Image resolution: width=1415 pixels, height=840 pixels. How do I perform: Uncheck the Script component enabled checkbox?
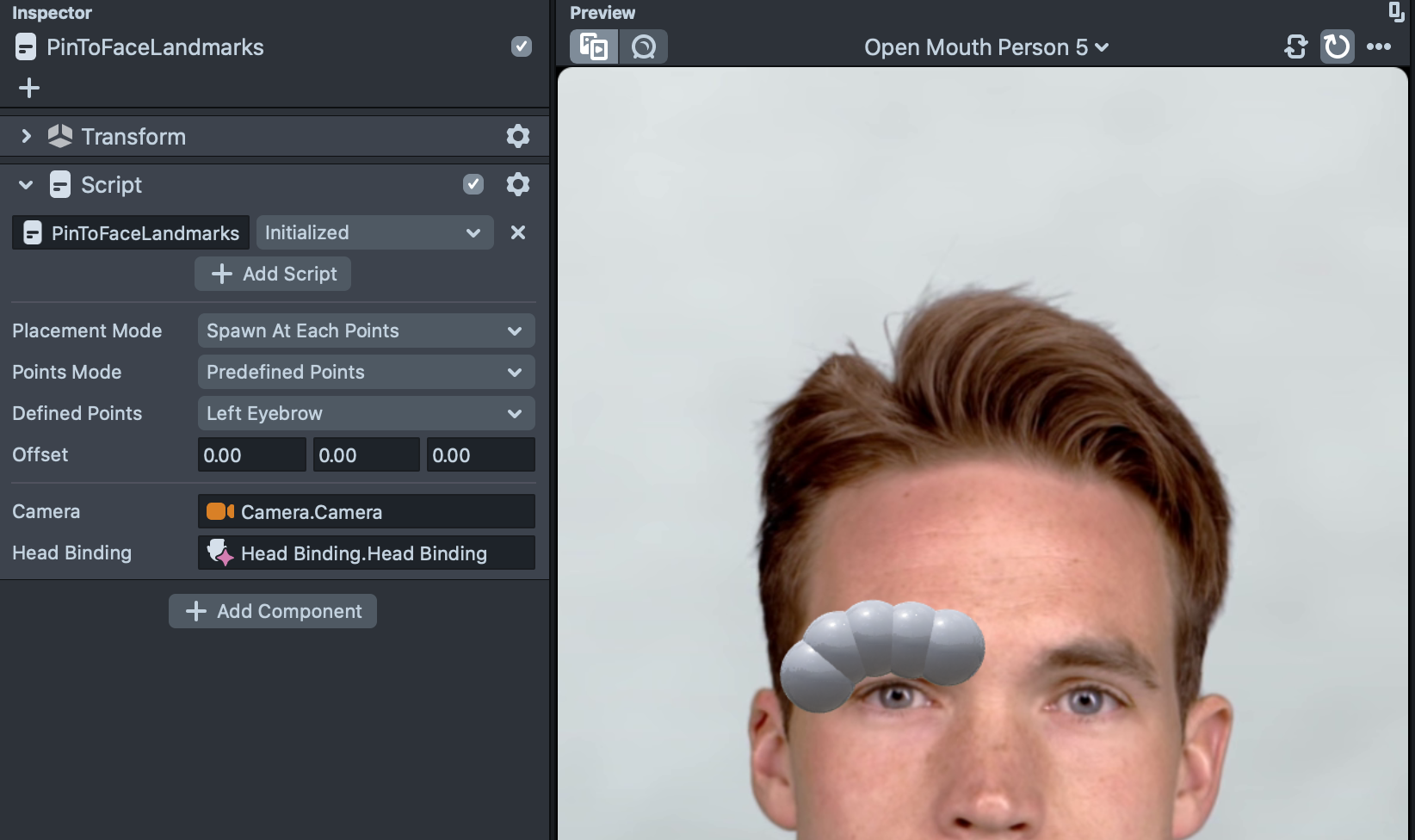pyautogui.click(x=473, y=184)
